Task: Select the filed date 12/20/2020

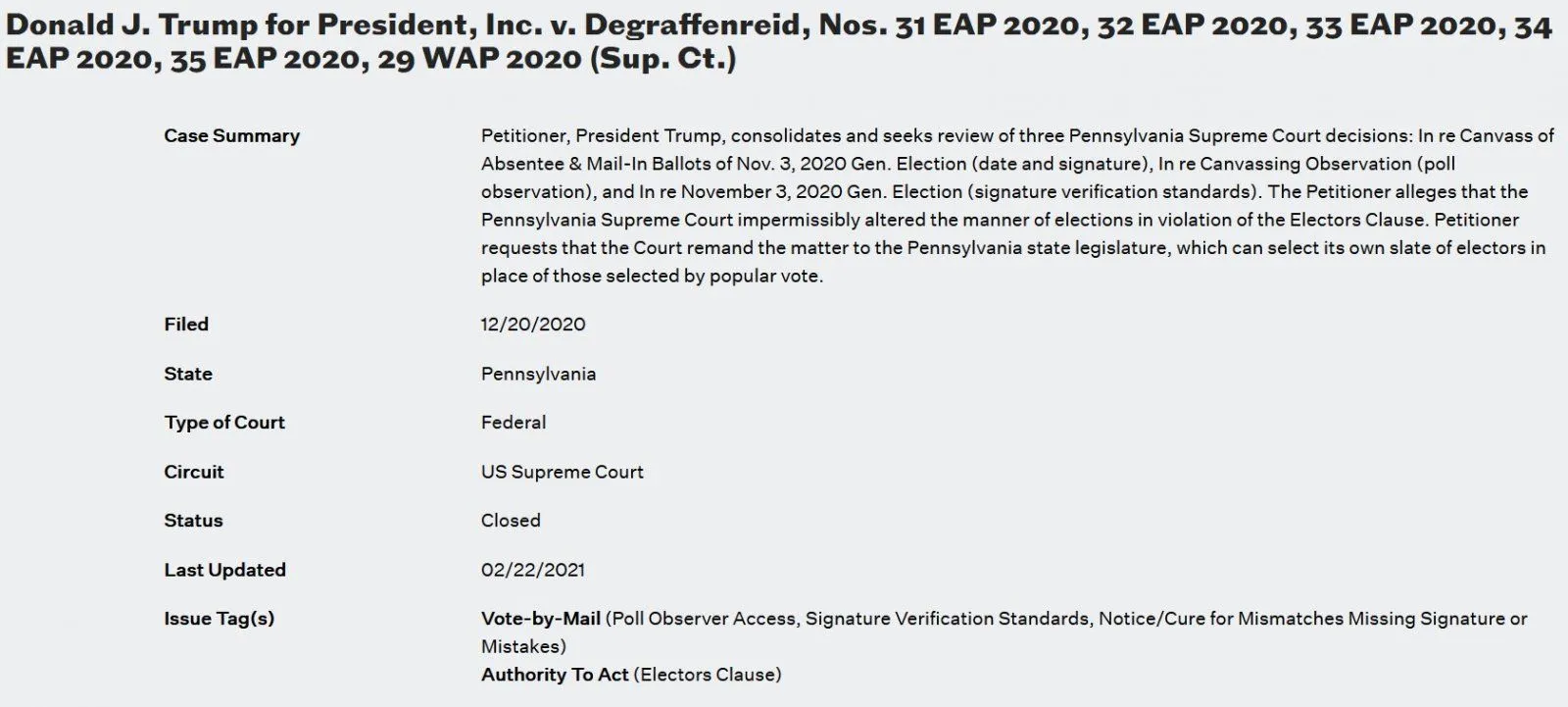Action: 532,324
